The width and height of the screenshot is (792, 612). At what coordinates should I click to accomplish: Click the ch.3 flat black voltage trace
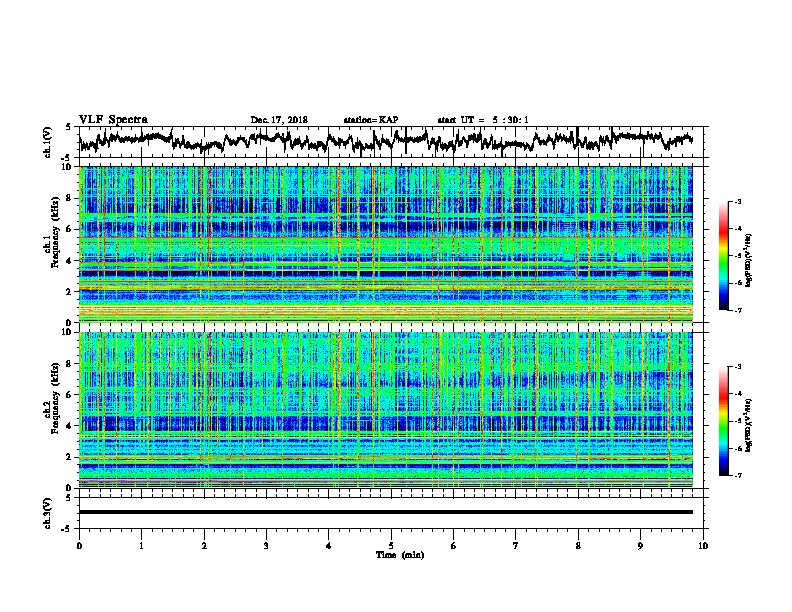point(386,512)
